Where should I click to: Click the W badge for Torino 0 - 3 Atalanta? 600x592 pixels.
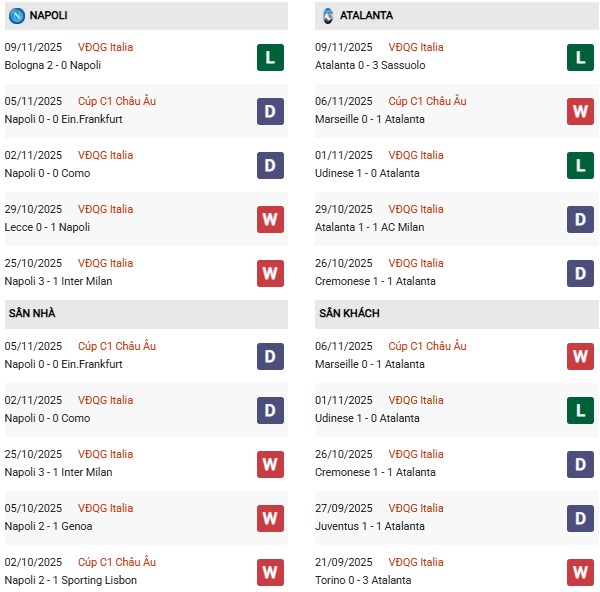click(580, 572)
